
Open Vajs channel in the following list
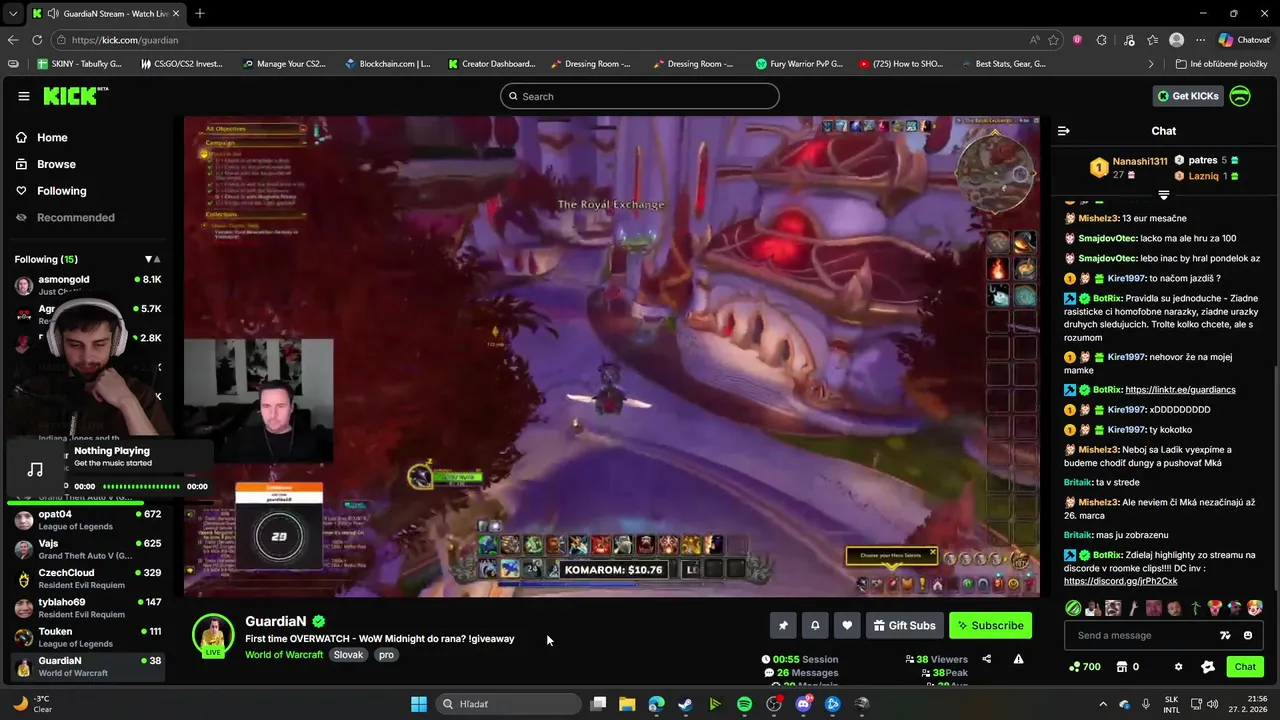click(87, 549)
